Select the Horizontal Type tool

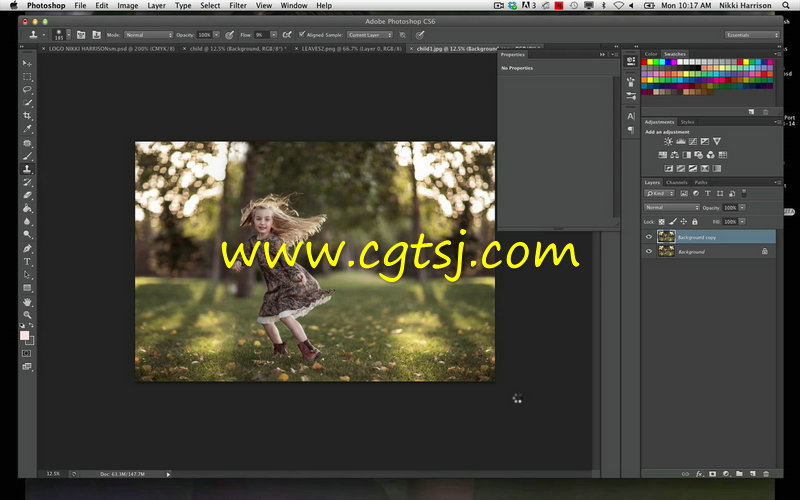[x=27, y=262]
